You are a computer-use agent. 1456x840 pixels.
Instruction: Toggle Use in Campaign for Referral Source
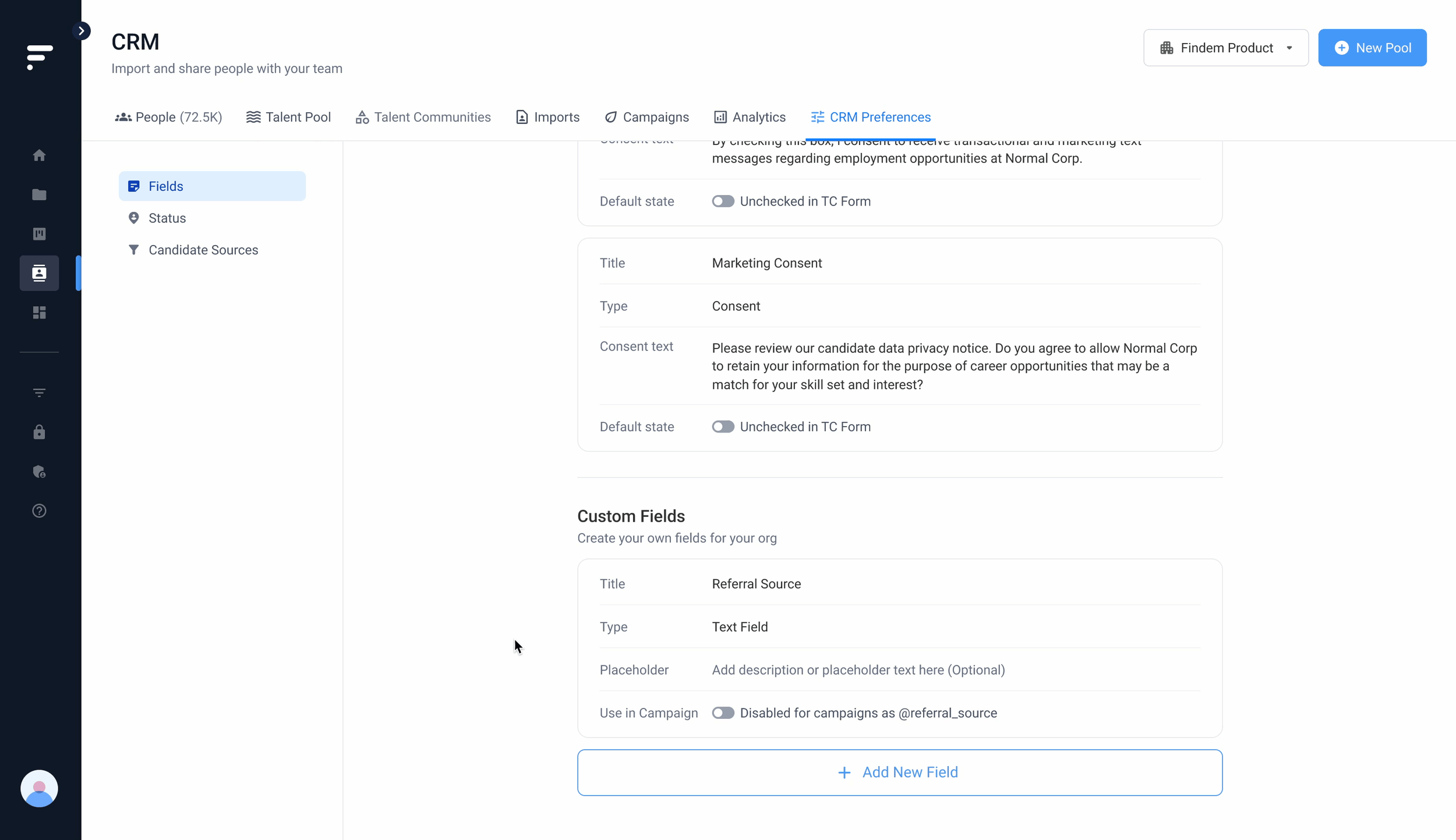coord(723,713)
